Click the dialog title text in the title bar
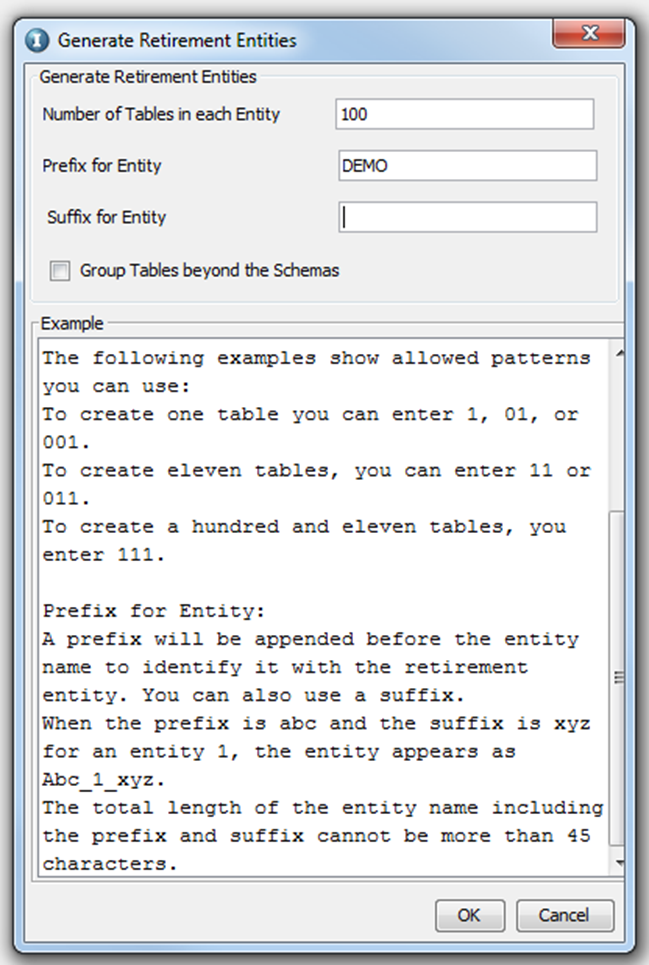 (177, 41)
